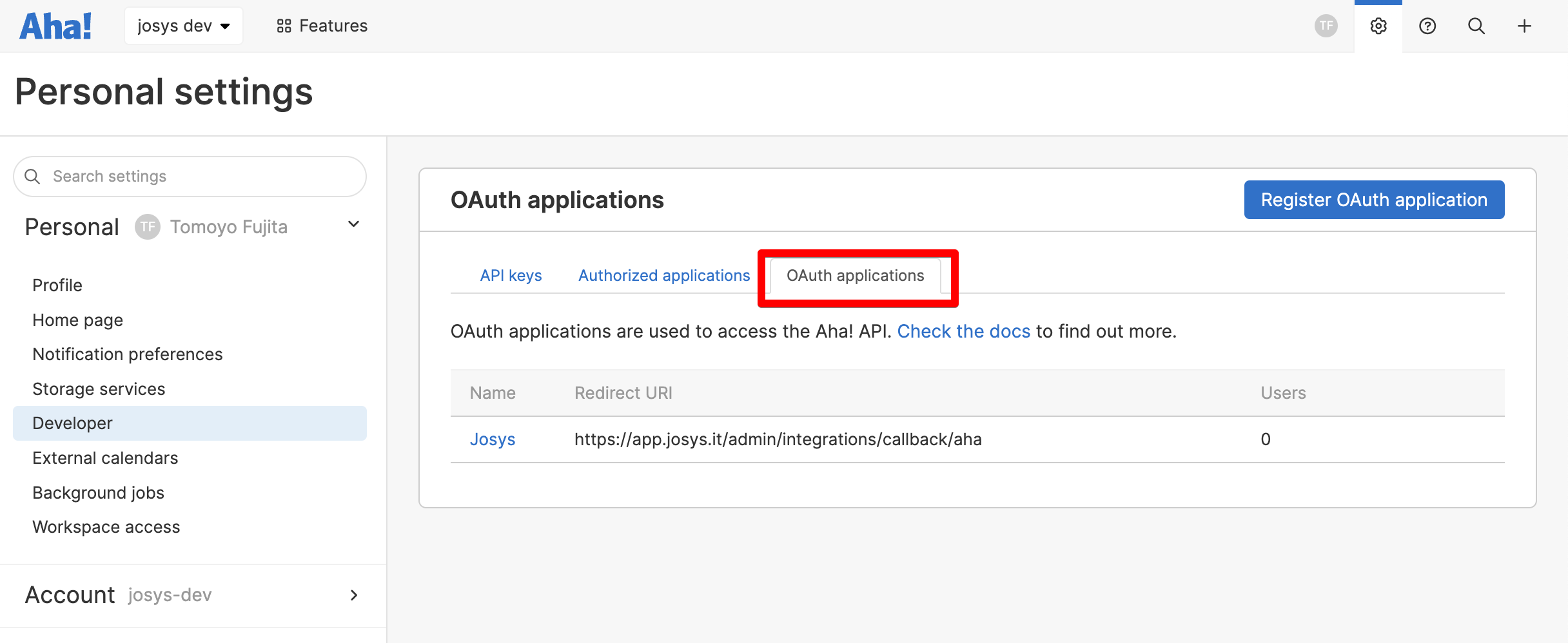This screenshot has height=643, width=1568.
Task: Switch to Authorized applications tab
Action: [x=663, y=276]
